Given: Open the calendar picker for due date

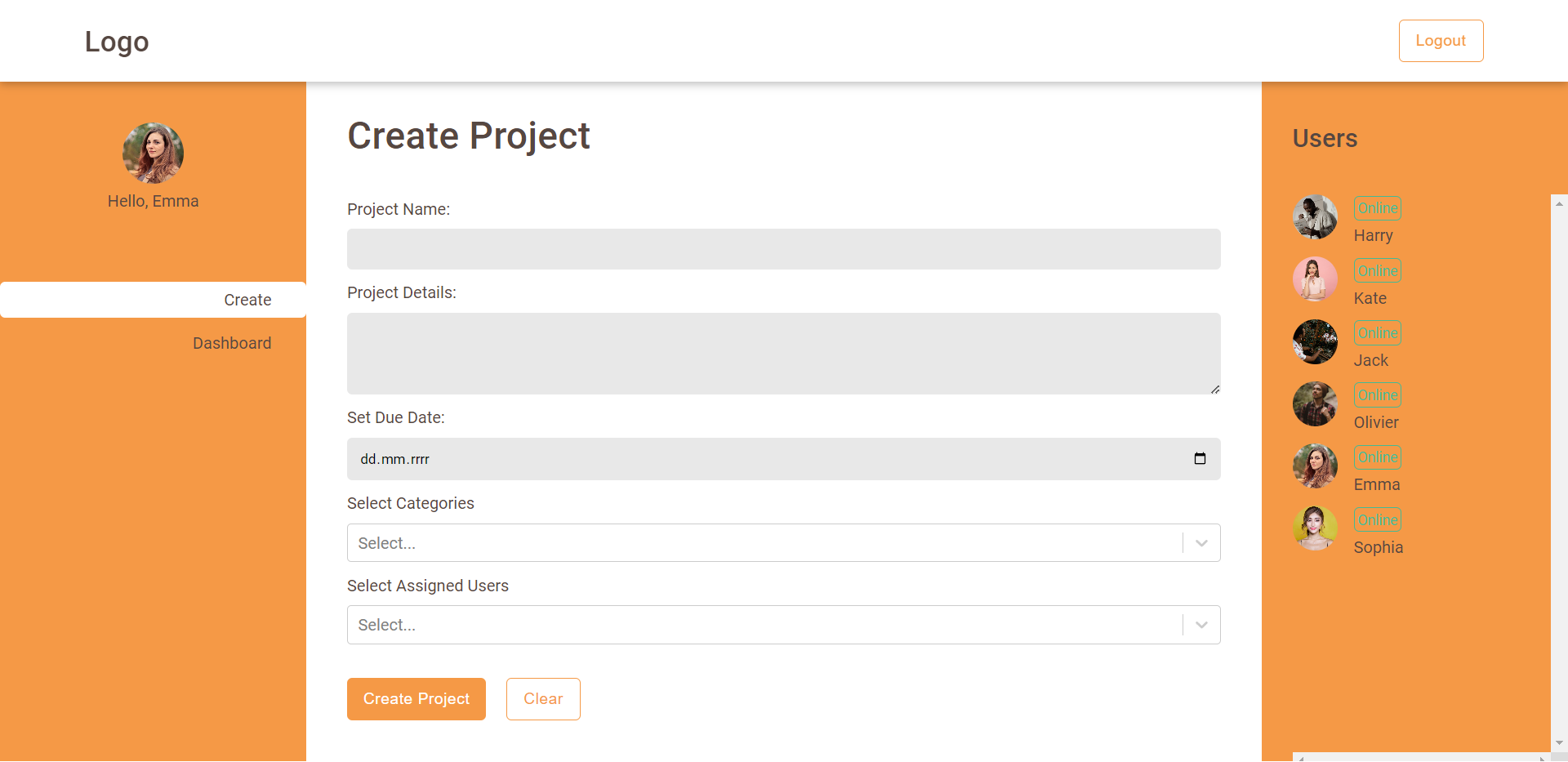Looking at the screenshot, I should (1200, 459).
